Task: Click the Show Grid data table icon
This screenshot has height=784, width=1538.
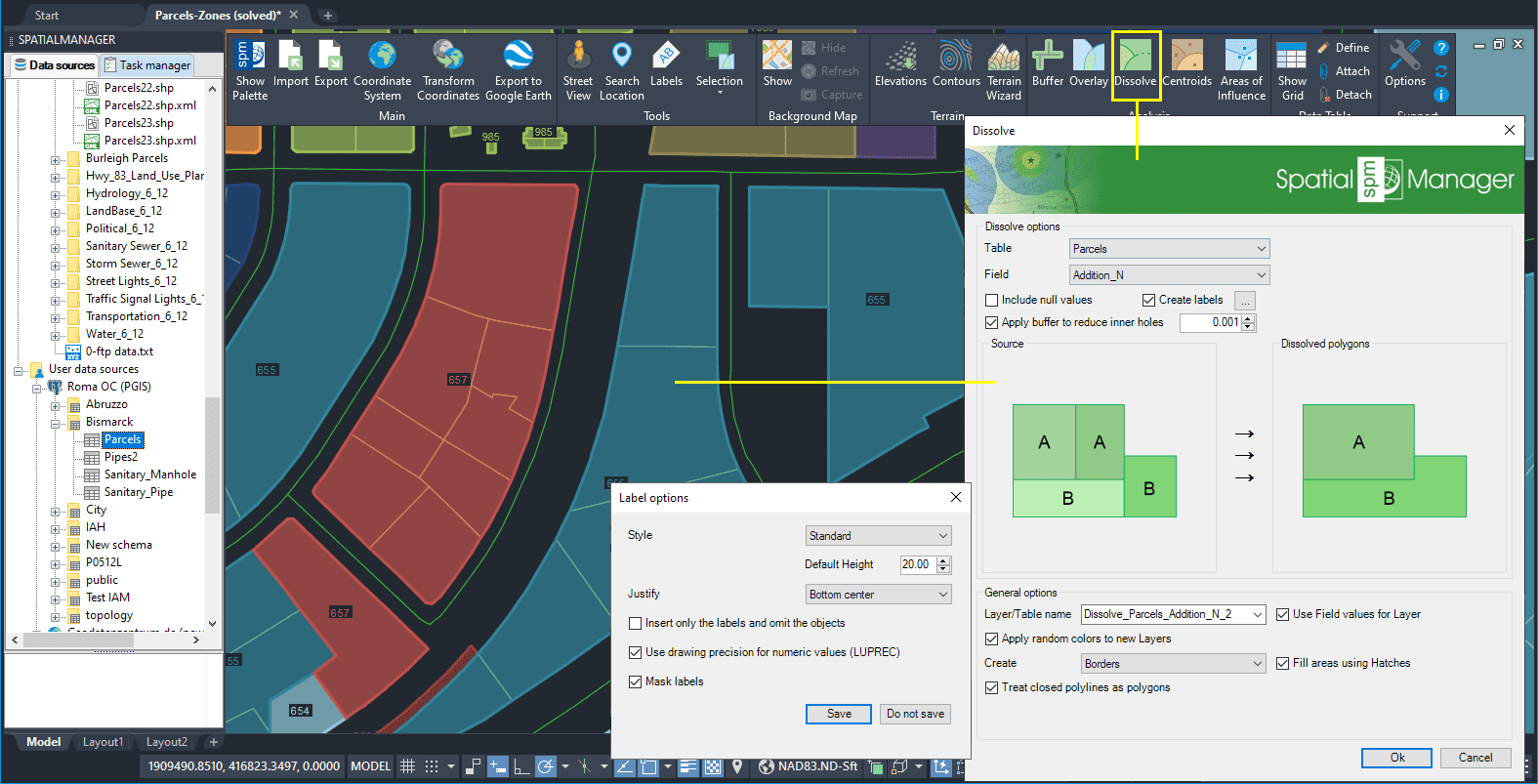Action: point(1292,70)
